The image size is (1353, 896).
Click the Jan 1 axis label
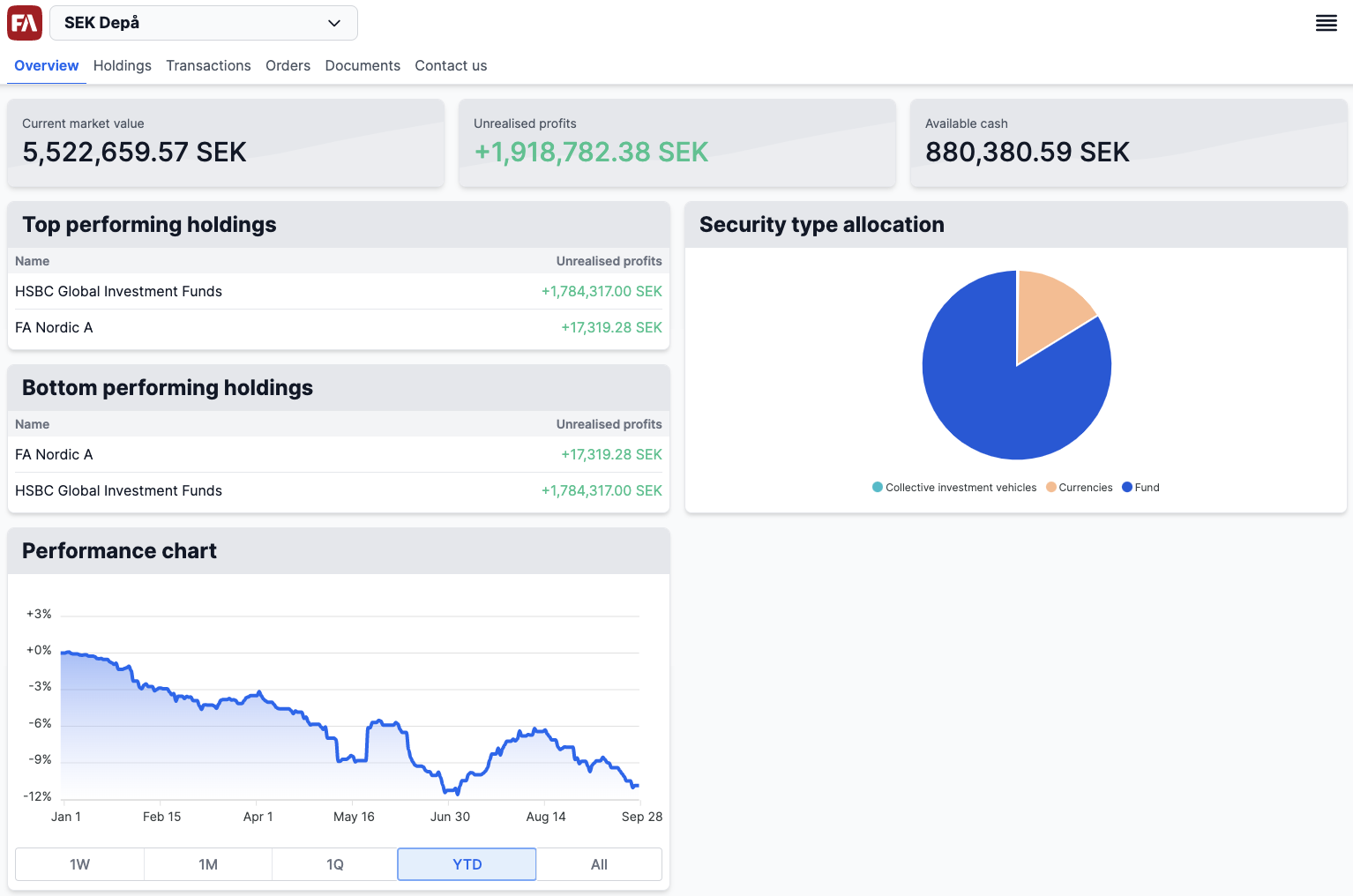[x=66, y=817]
